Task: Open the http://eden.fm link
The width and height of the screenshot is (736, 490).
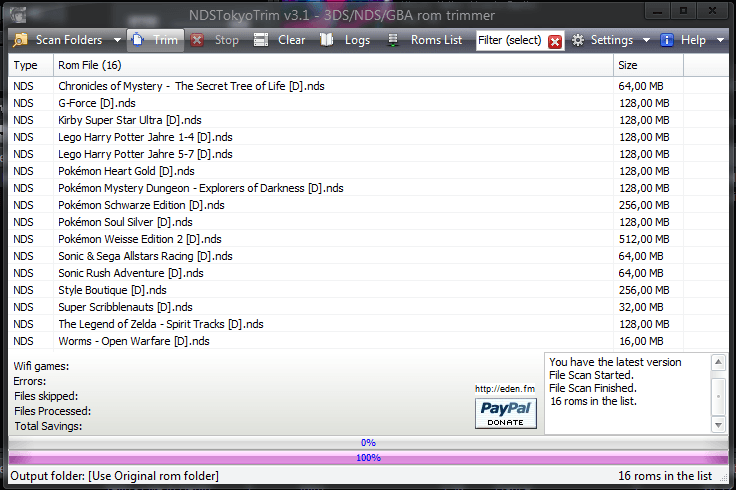Action: pos(505,389)
